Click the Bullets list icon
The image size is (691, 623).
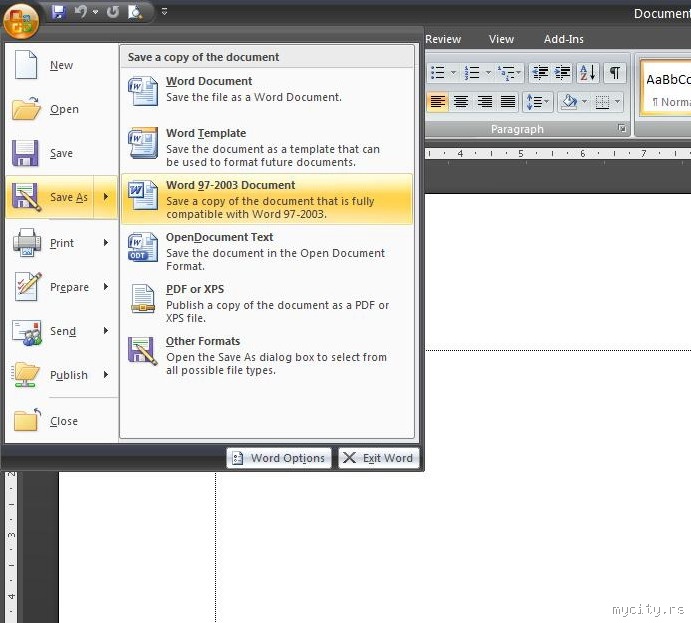point(438,73)
